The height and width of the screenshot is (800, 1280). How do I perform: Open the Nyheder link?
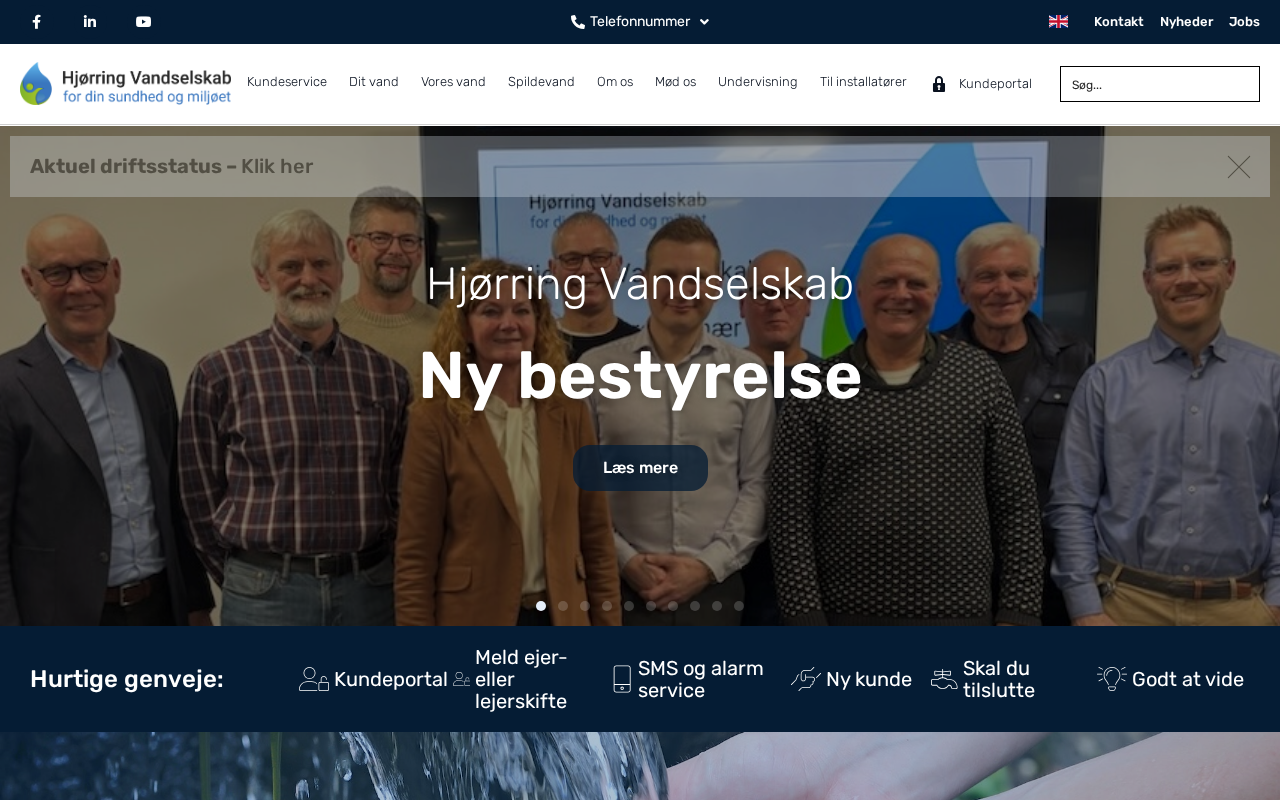pos(1186,22)
